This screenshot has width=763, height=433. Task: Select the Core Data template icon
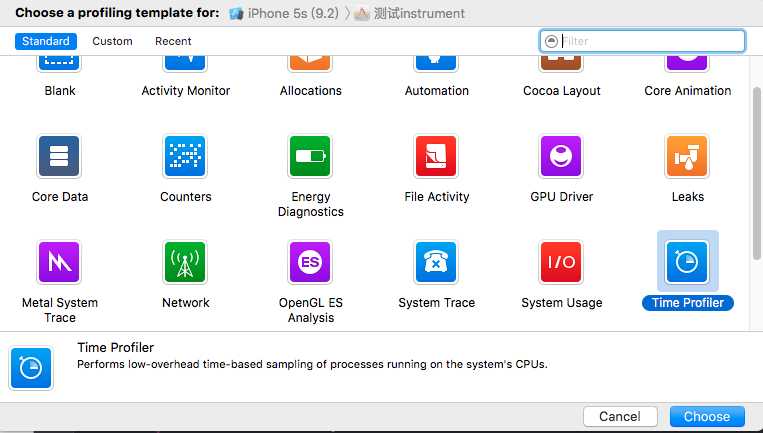click(x=59, y=156)
